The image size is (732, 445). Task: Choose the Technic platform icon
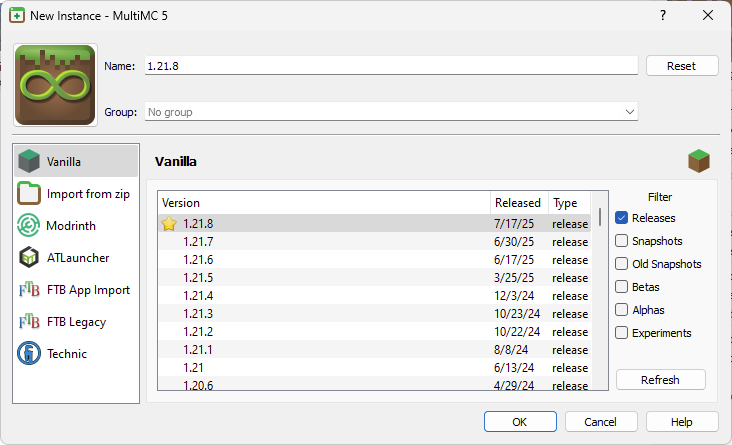[29, 353]
